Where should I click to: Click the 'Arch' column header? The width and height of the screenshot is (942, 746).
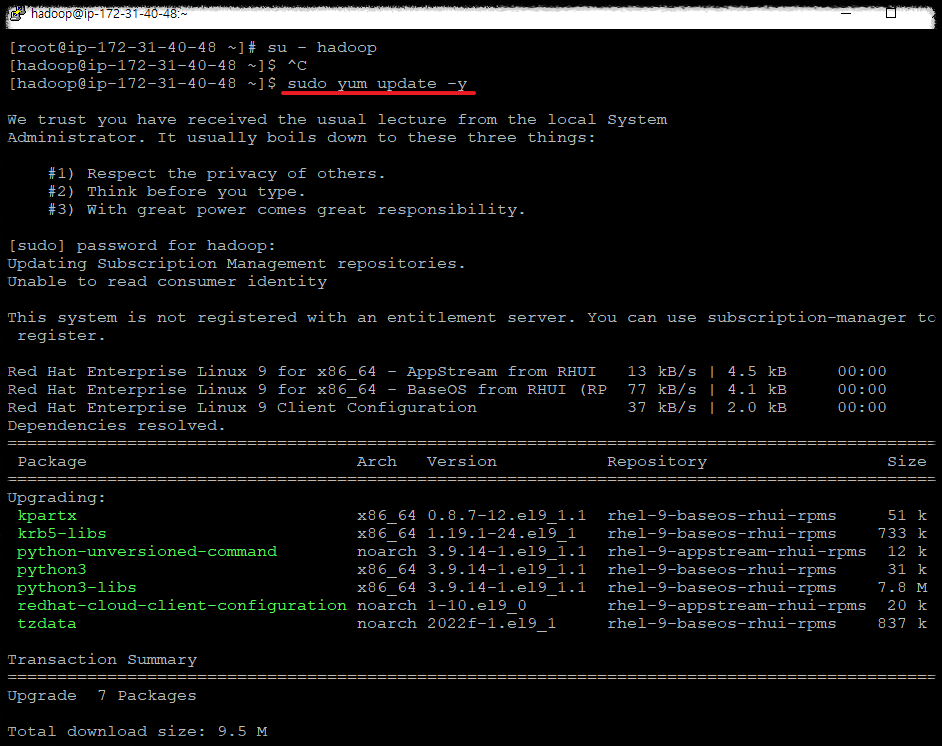pos(377,462)
